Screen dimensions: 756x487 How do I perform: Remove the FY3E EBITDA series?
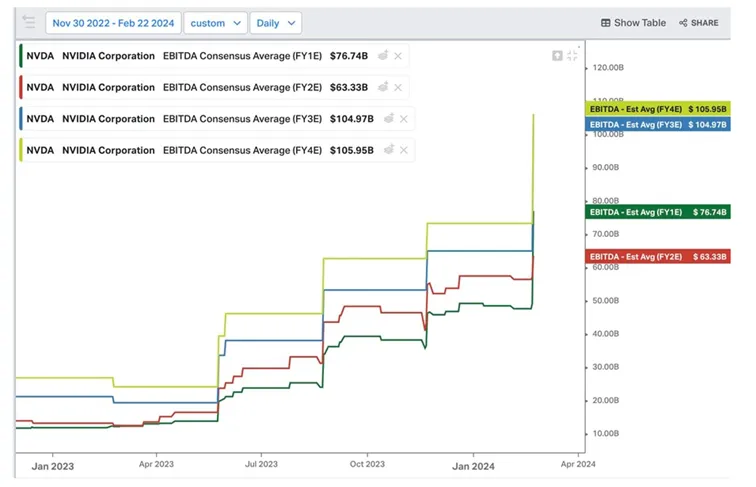click(x=404, y=119)
